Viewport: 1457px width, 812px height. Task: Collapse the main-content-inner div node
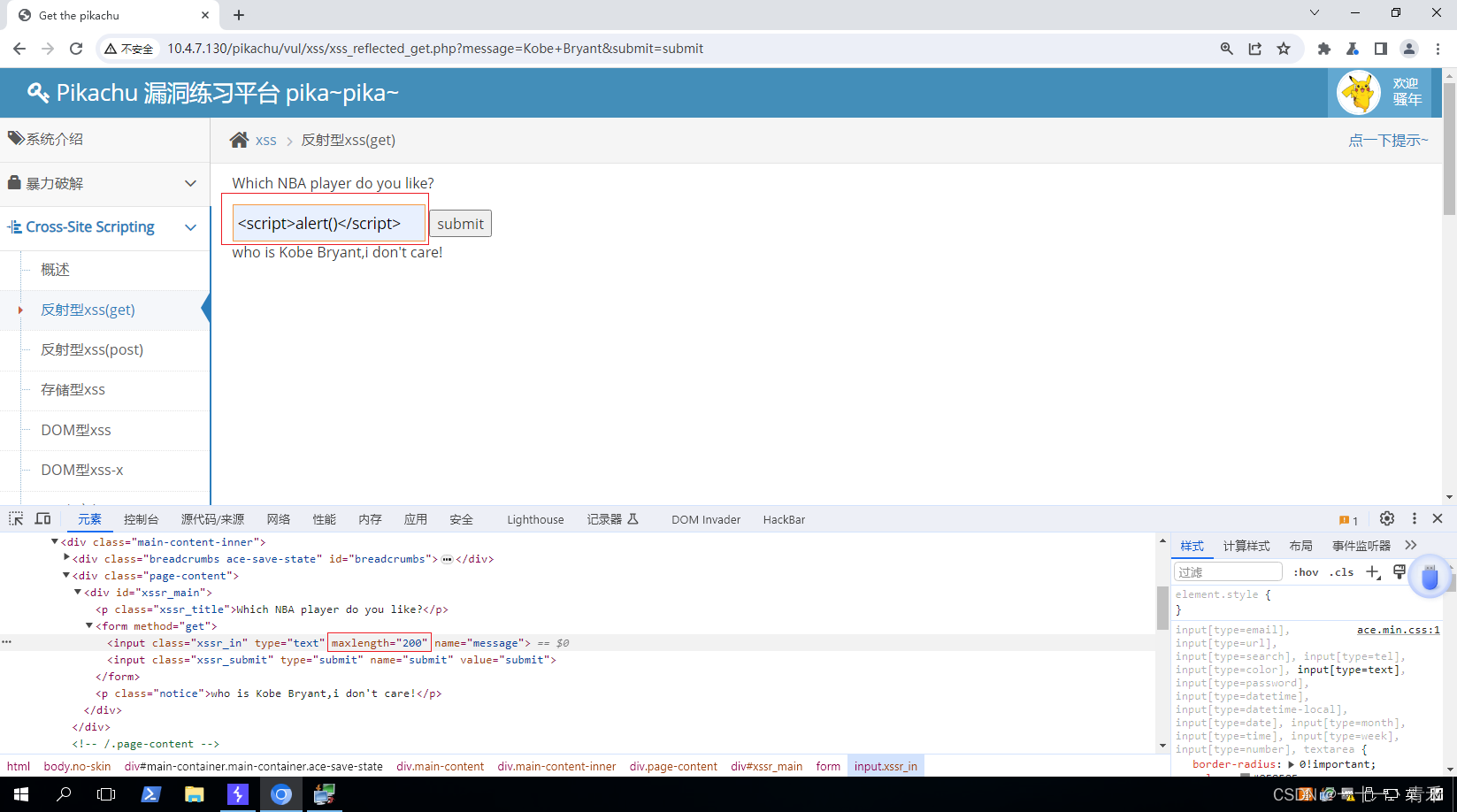[55, 541]
